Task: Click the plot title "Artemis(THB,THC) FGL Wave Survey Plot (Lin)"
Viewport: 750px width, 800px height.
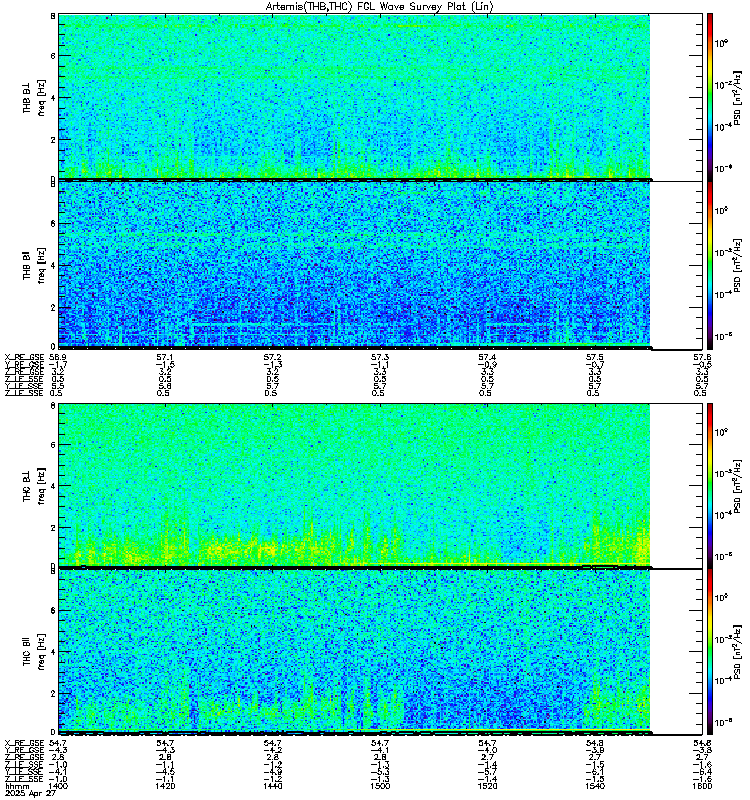Action: (380, 7)
